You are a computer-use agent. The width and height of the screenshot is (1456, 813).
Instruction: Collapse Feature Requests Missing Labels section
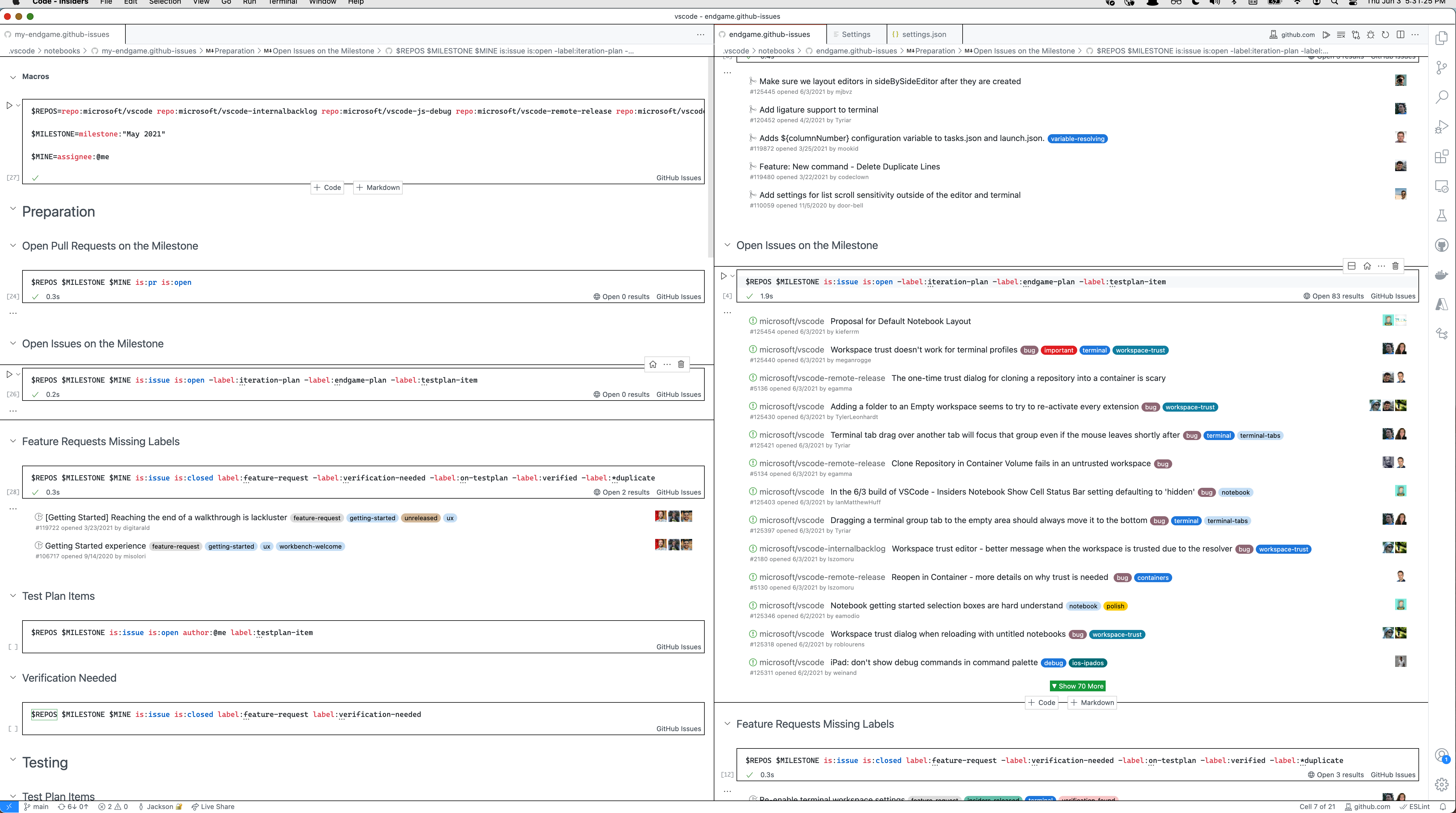pyautogui.click(x=13, y=441)
